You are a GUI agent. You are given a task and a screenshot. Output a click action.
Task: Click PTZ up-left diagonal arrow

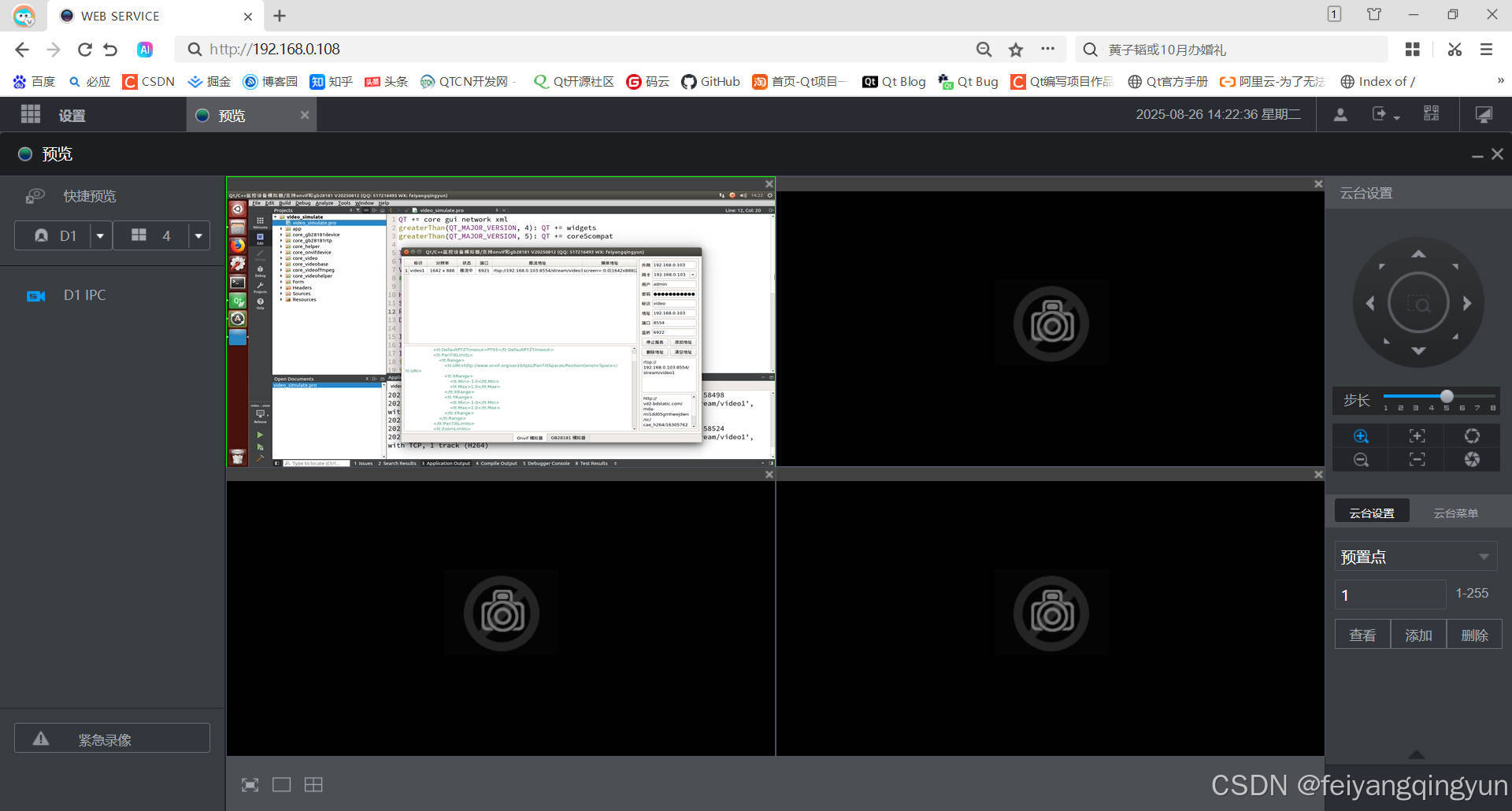click(x=1382, y=267)
